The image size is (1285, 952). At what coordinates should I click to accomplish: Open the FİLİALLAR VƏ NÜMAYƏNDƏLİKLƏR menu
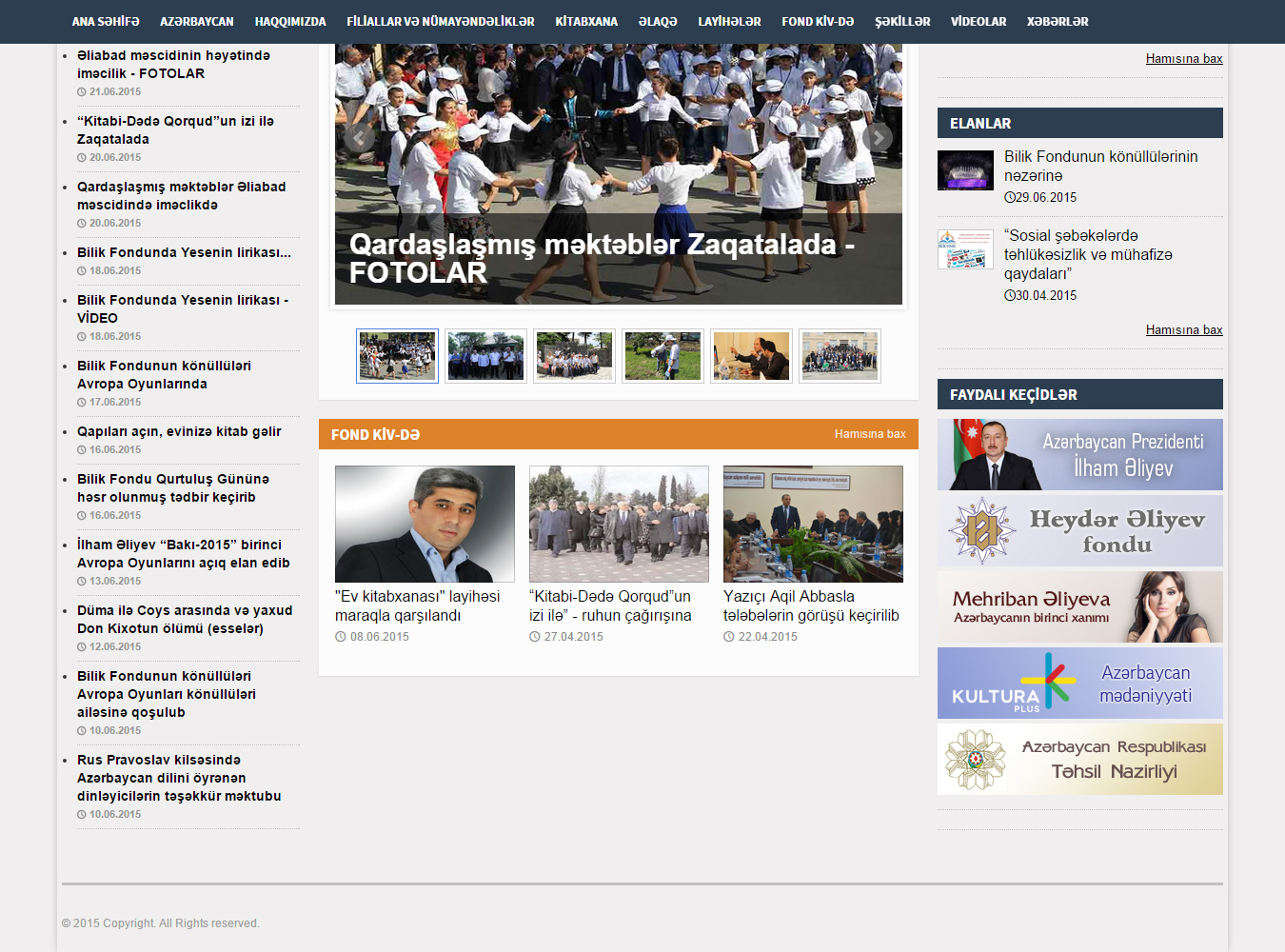(x=440, y=22)
